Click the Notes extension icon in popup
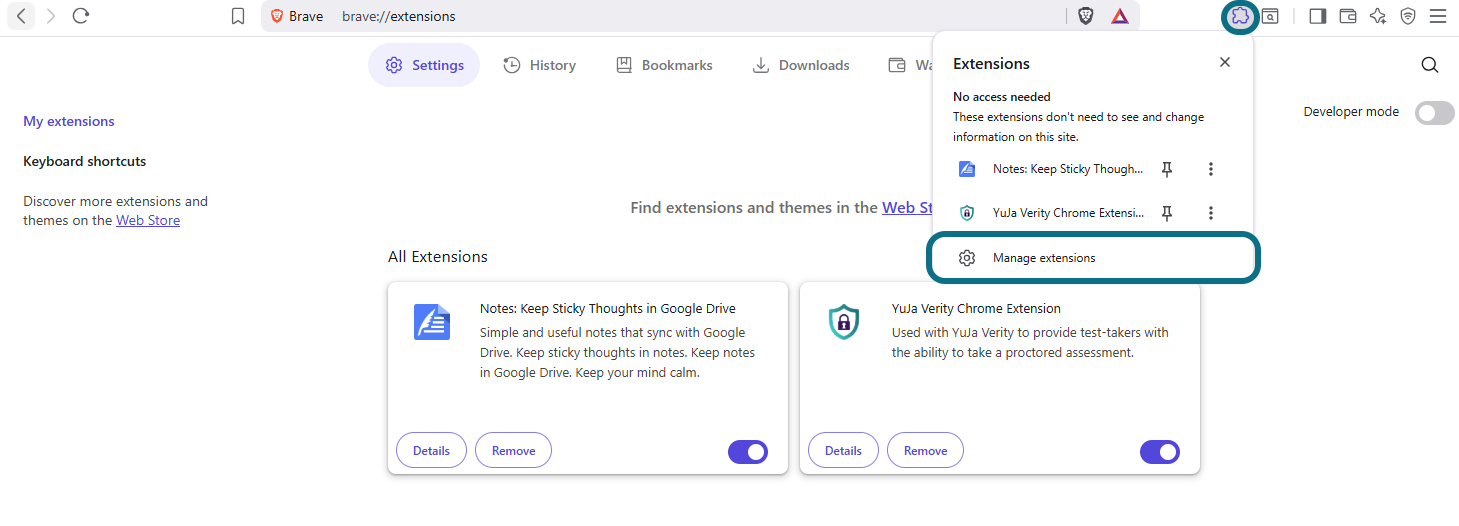The width and height of the screenshot is (1459, 526). (967, 169)
